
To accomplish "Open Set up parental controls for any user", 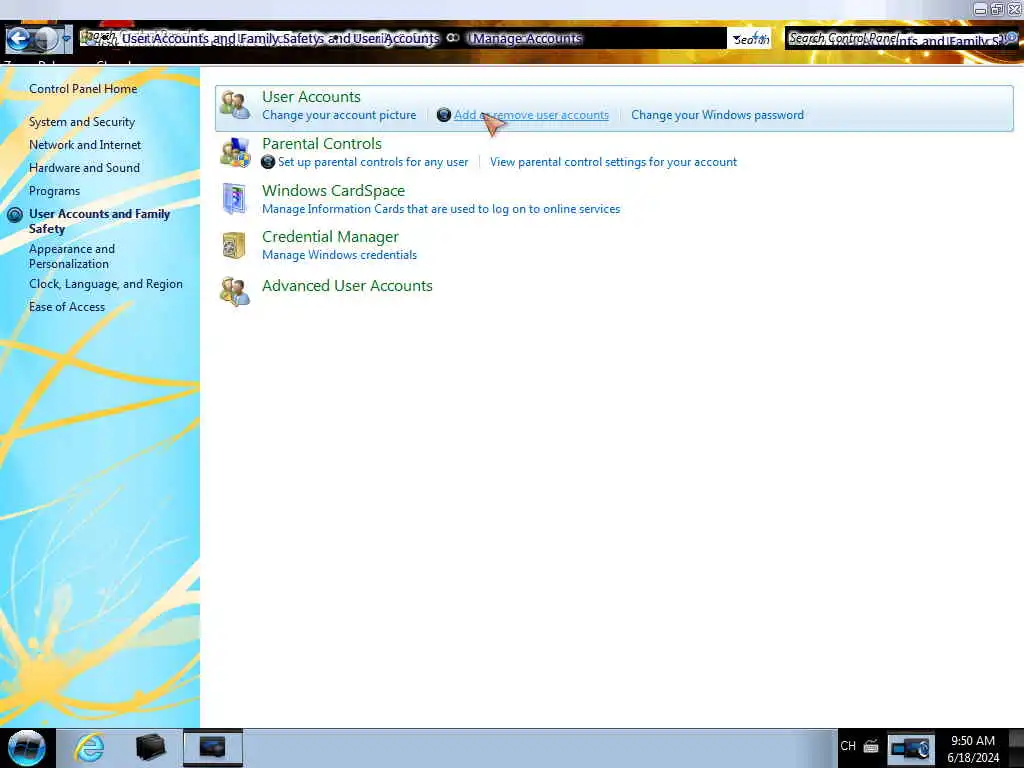I will (x=373, y=162).
